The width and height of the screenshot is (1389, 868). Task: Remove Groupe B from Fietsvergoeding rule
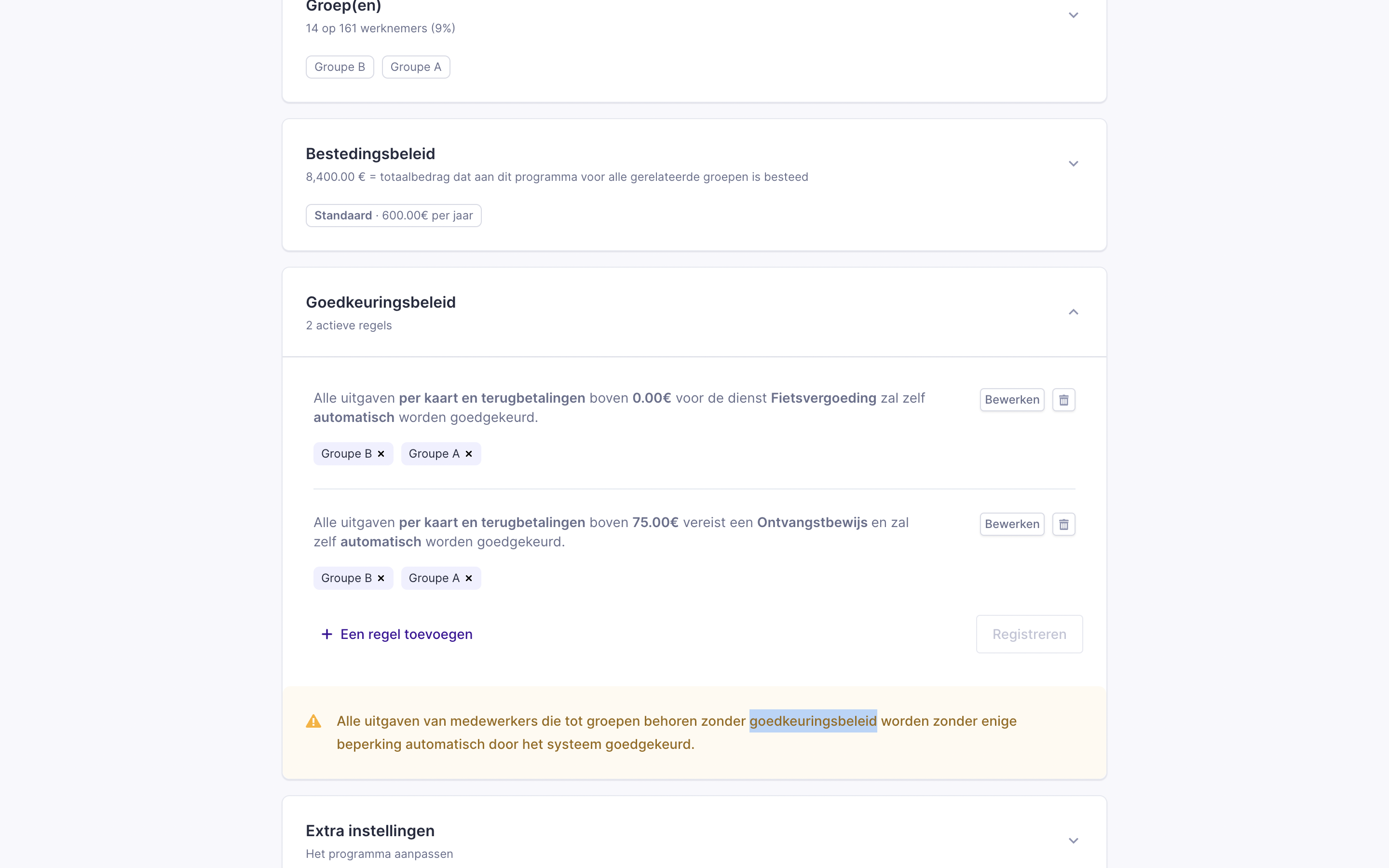[381, 454]
